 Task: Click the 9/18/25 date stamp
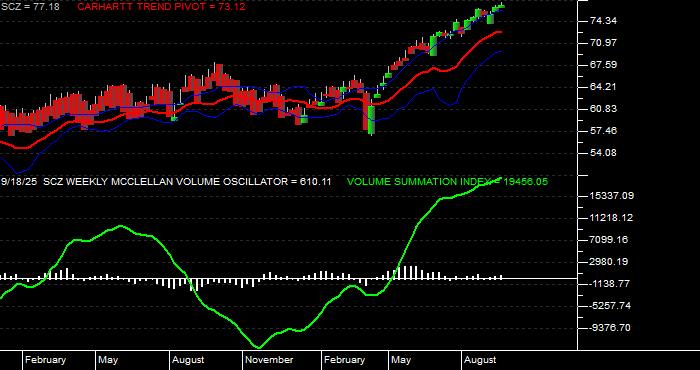tap(19, 182)
